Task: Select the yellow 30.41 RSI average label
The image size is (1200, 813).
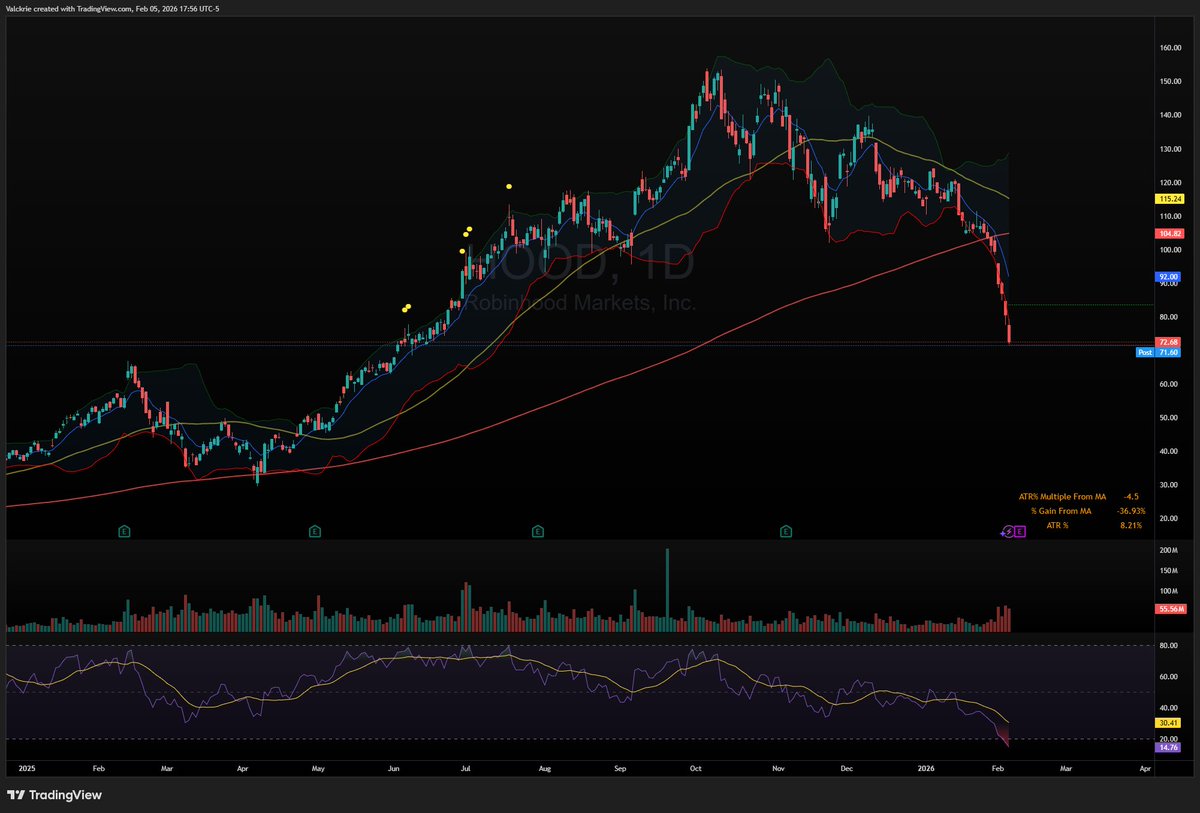Action: [1170, 723]
